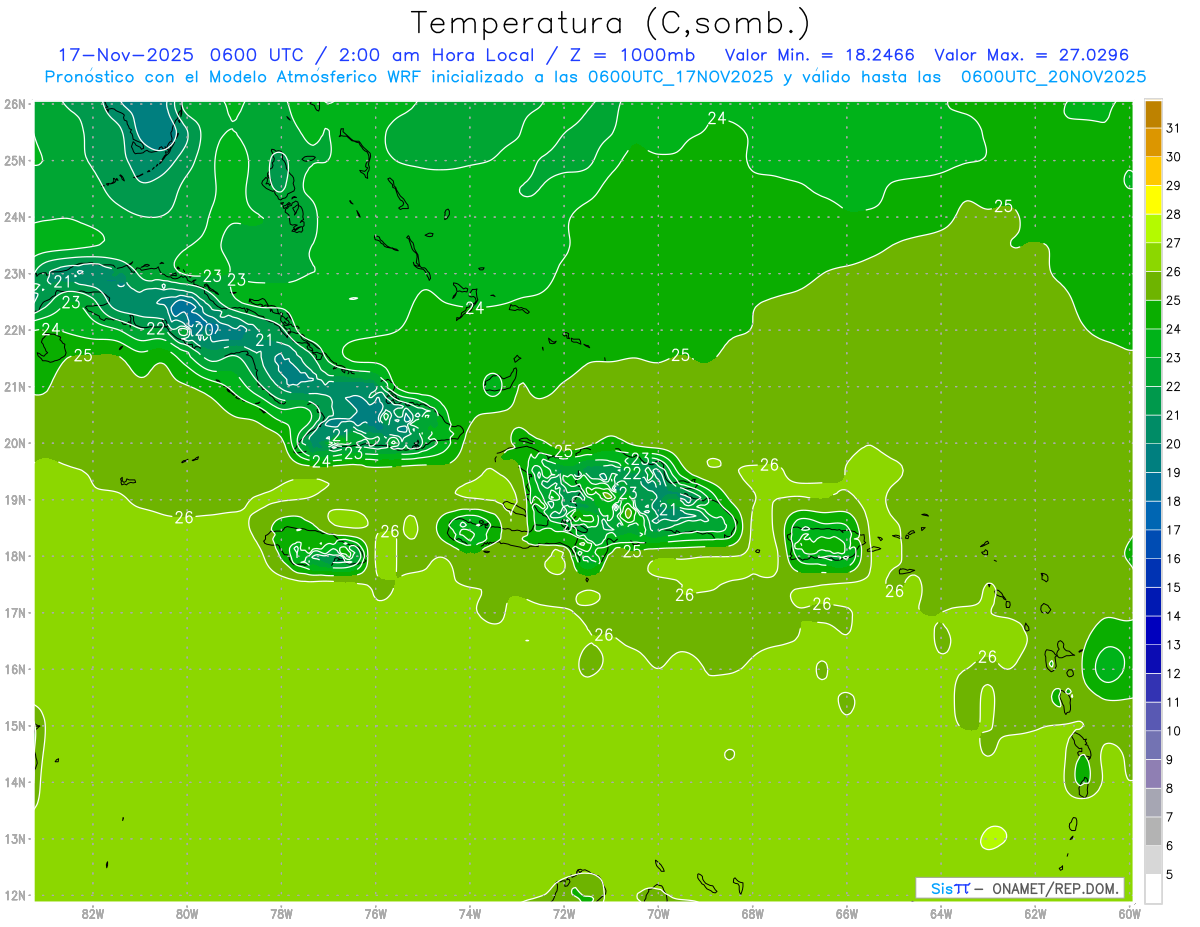Click the "12N" latitude axis label

coord(14,895)
